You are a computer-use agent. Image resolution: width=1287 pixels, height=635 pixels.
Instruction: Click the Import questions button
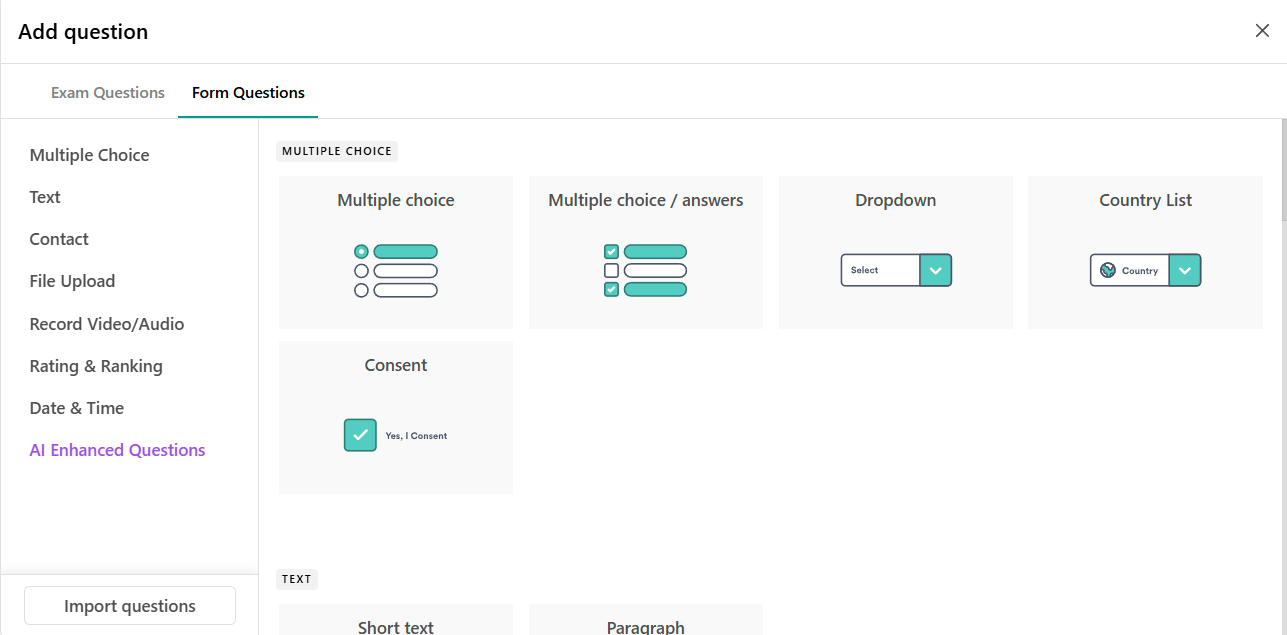point(130,606)
